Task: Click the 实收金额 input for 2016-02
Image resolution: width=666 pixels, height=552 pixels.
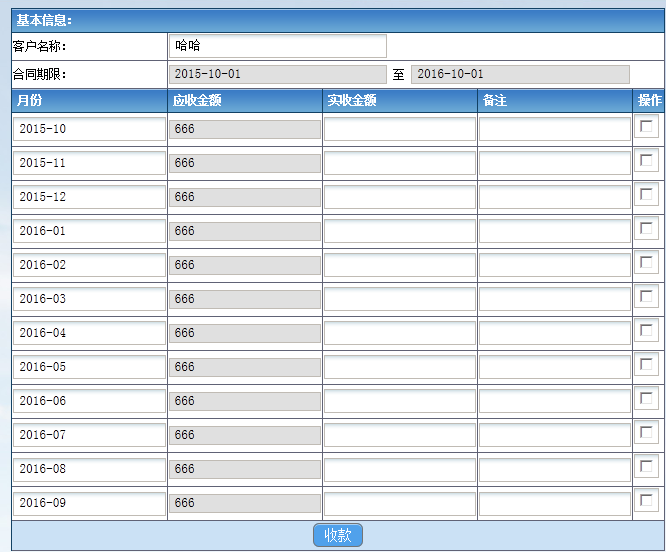Action: pyautogui.click(x=400, y=265)
